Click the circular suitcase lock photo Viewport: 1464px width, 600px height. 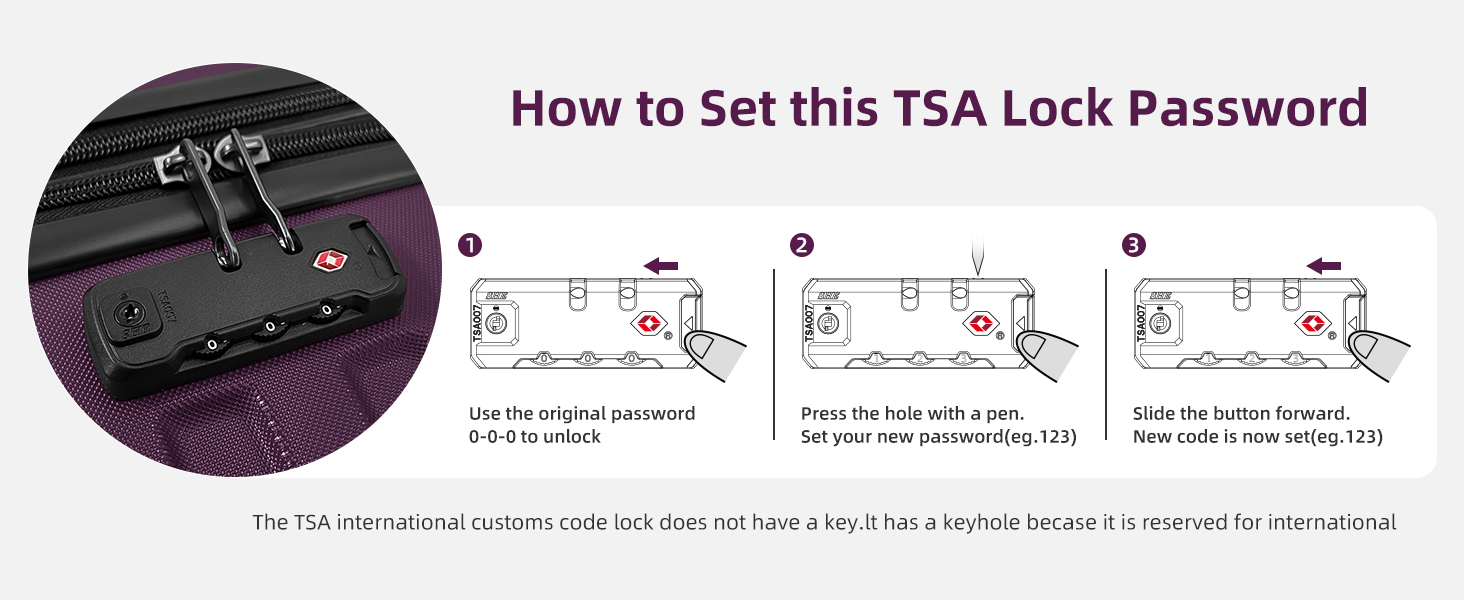[x=235, y=270]
